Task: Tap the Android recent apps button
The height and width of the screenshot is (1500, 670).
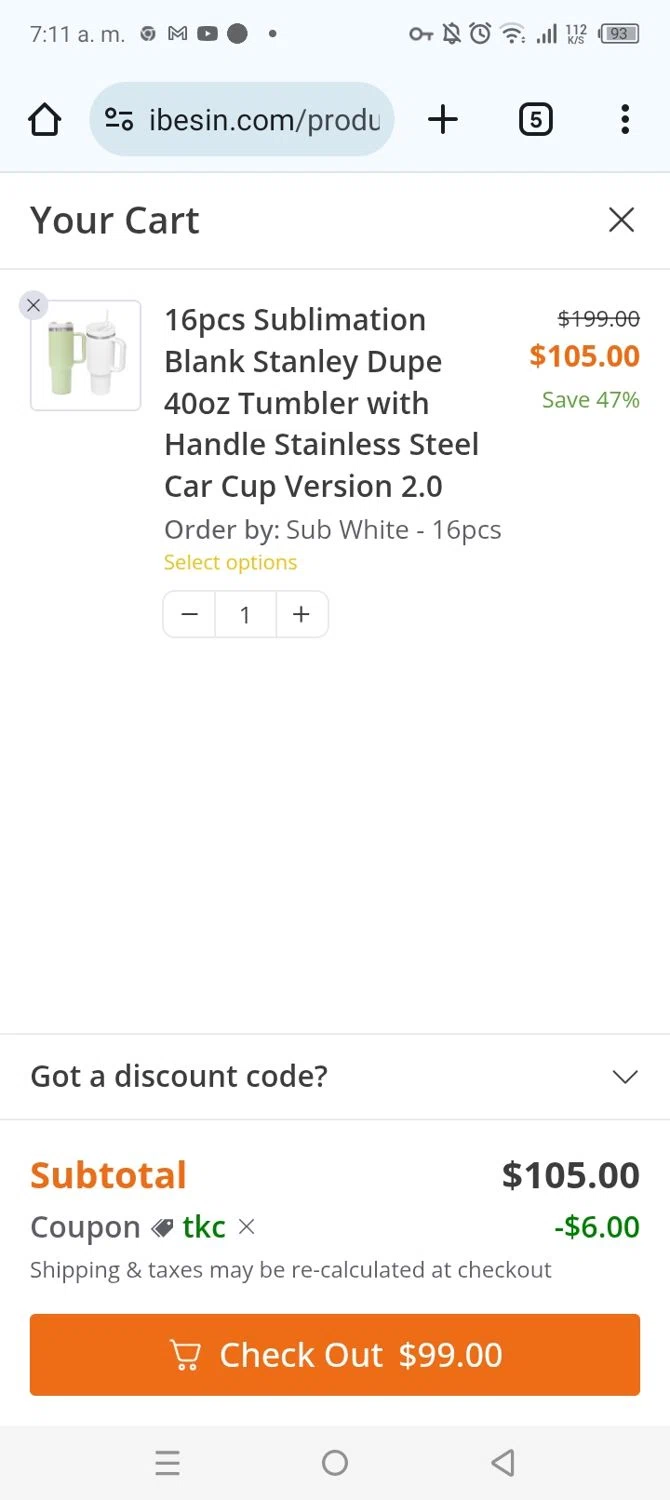Action: (167, 1463)
